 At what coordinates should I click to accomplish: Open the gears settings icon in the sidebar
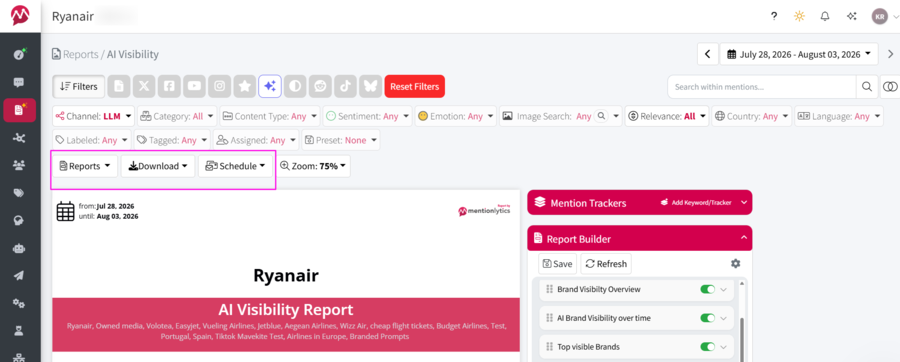tap(20, 302)
